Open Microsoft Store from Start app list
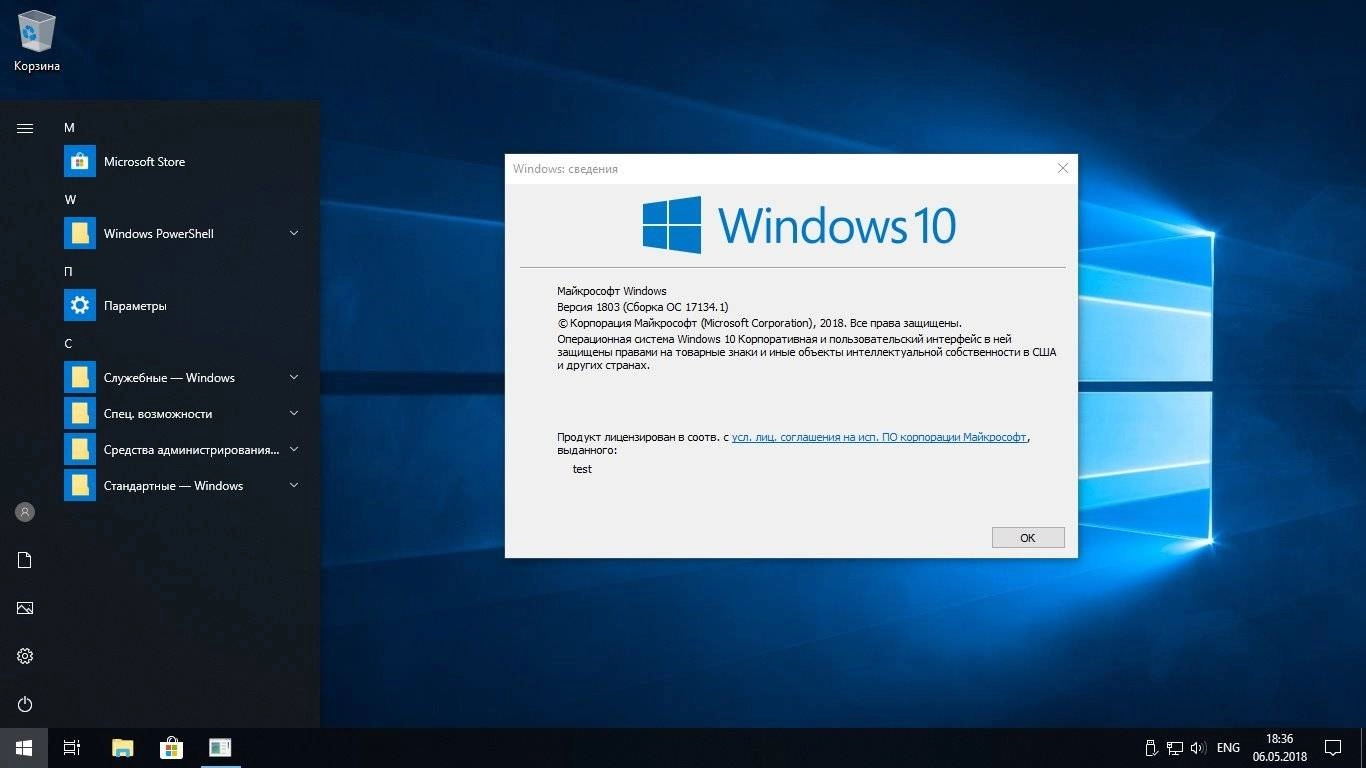The width and height of the screenshot is (1366, 768). [182, 161]
